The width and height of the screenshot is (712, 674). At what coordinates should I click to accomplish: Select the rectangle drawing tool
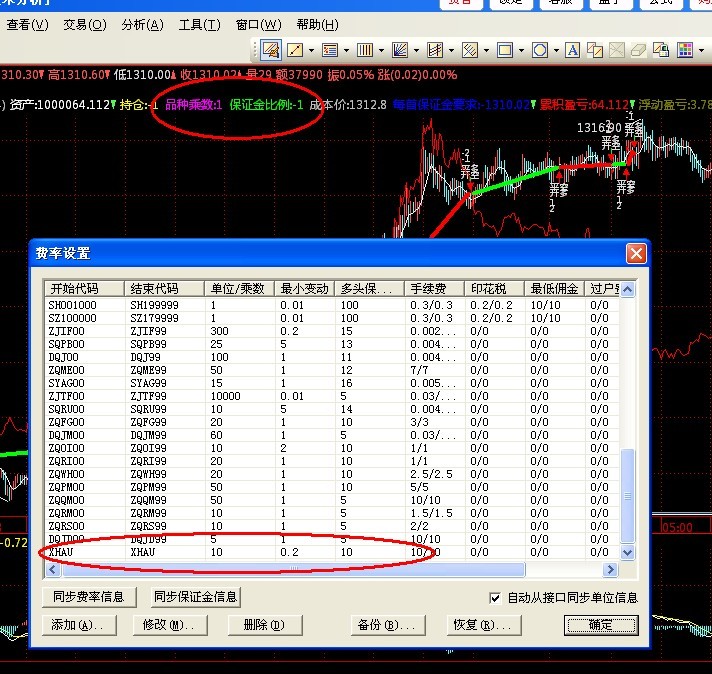[x=504, y=50]
